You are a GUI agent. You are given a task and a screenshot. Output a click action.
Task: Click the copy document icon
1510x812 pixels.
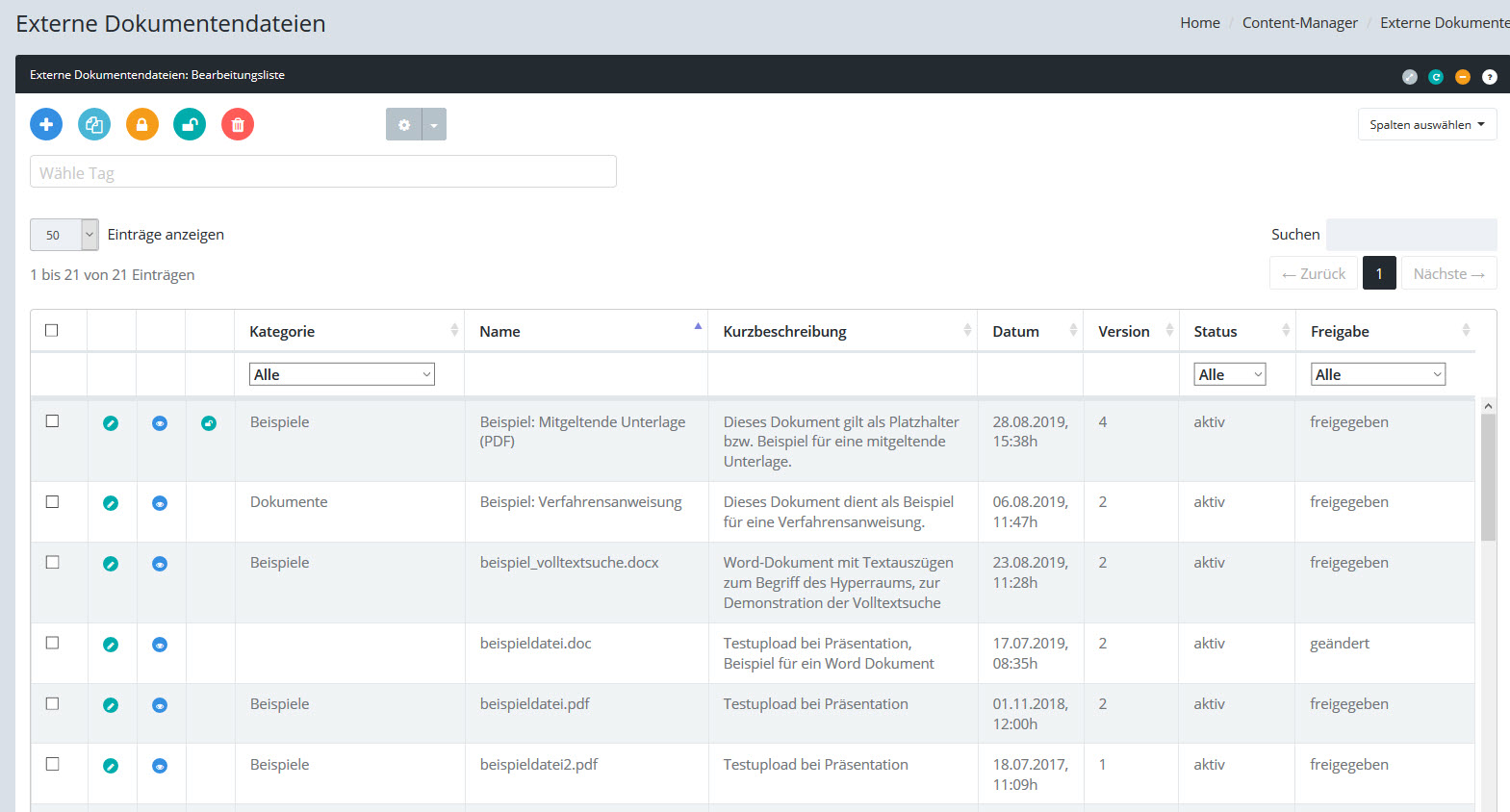tap(94, 124)
